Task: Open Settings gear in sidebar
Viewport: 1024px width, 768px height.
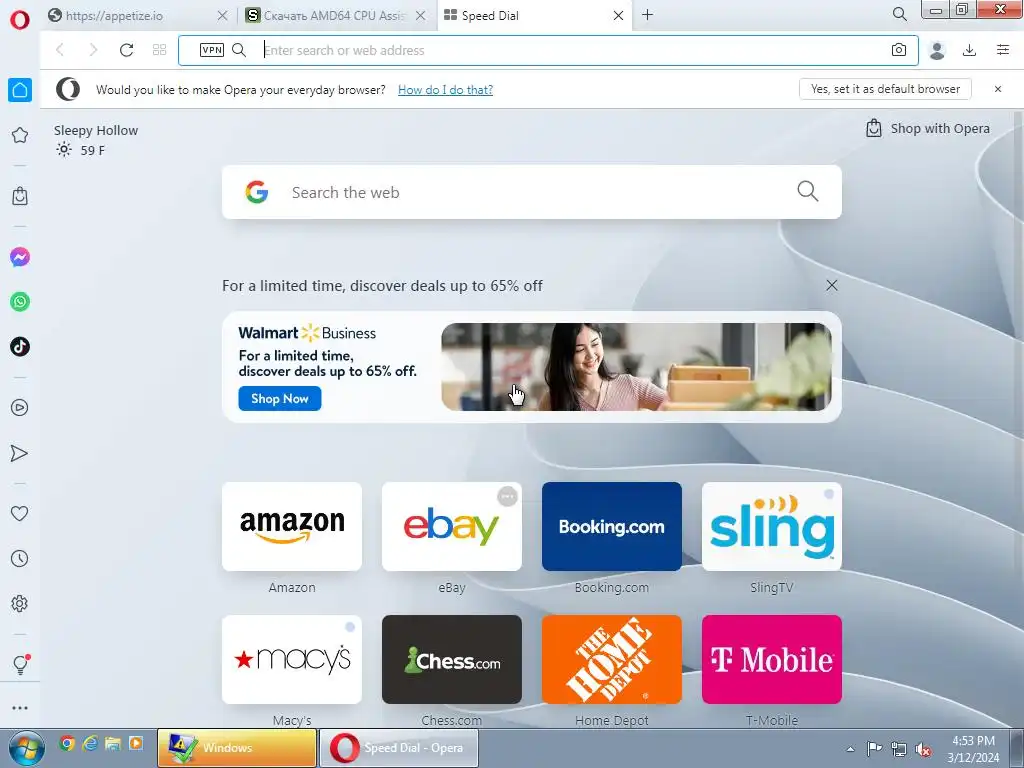Action: pyautogui.click(x=20, y=603)
